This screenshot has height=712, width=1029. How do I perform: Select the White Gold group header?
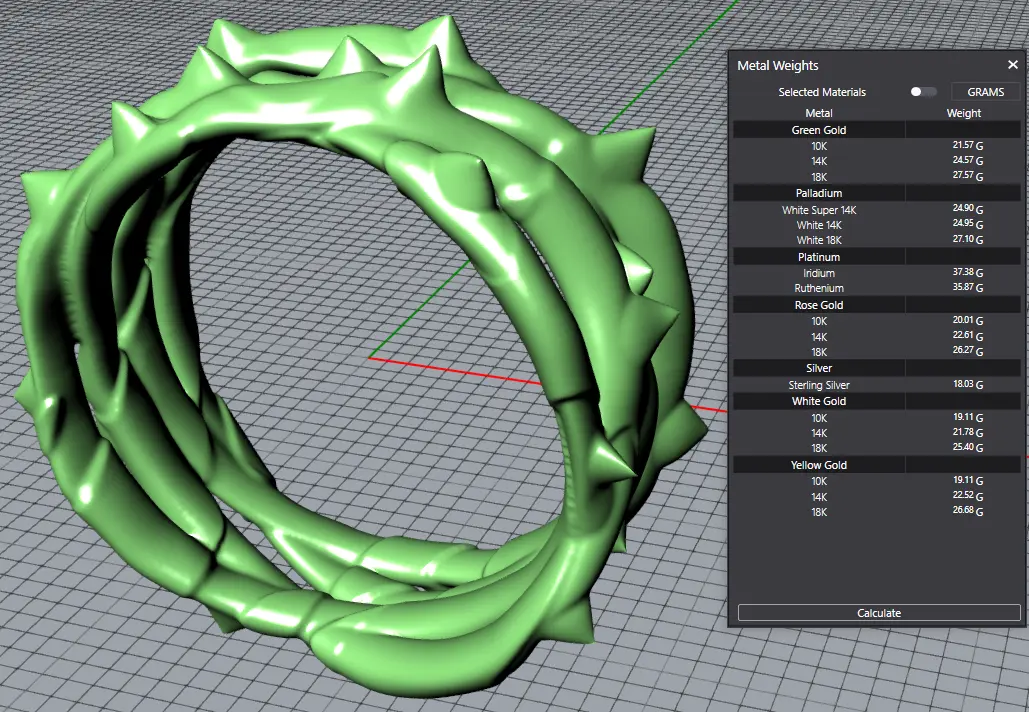click(819, 401)
